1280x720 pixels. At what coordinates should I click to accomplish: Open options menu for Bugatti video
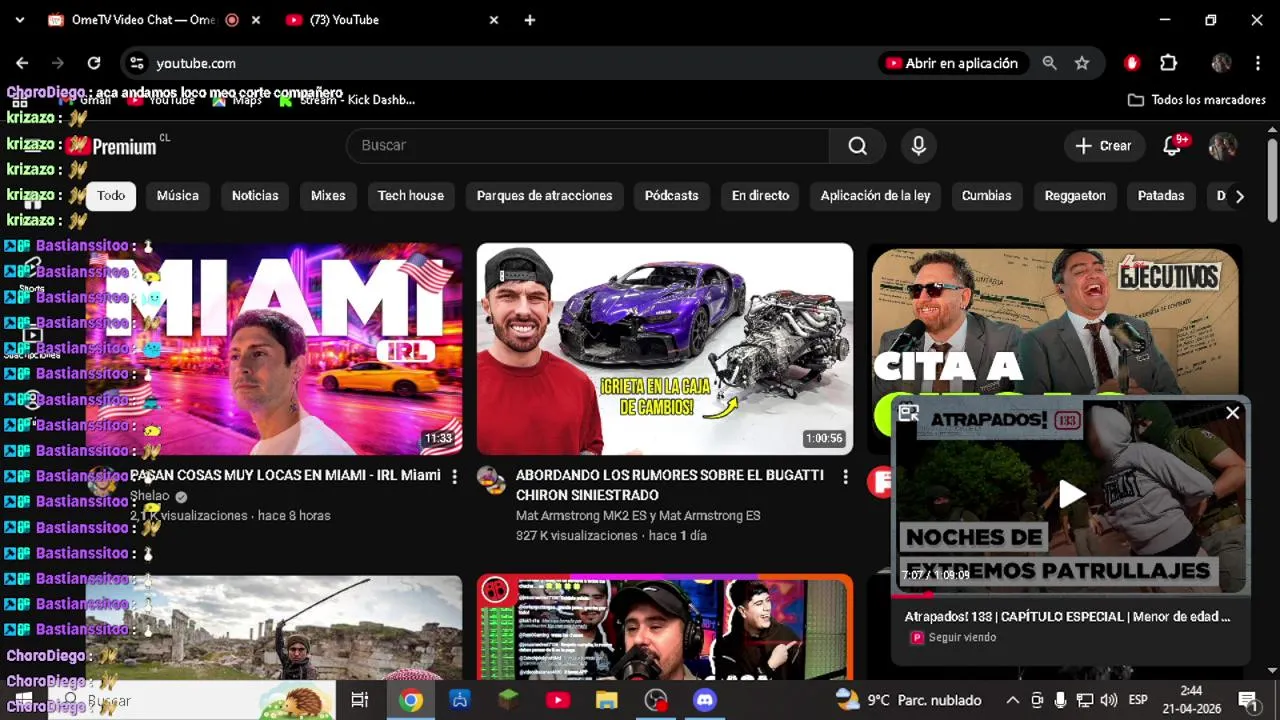click(x=845, y=477)
